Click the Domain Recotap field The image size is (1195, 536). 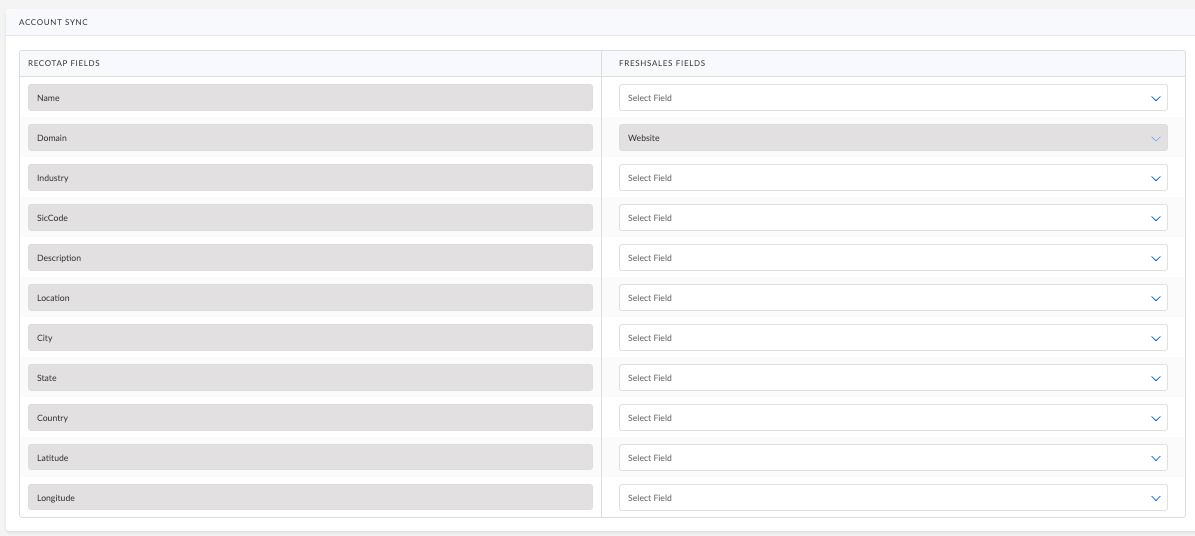[310, 138]
